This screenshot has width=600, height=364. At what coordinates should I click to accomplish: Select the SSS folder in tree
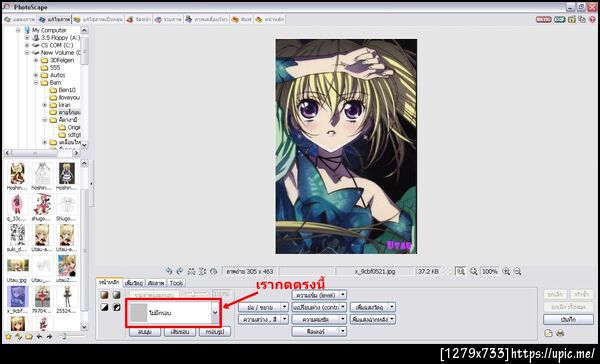[x=55, y=67]
